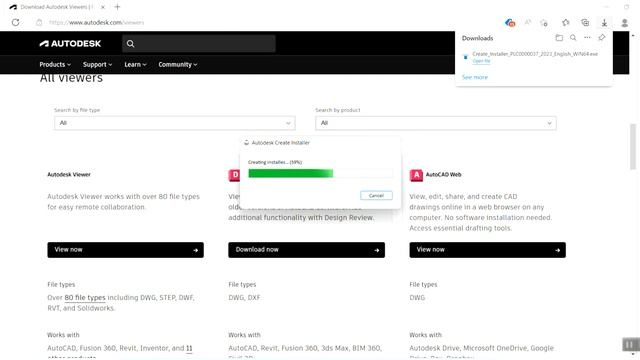Screen dimensions: 640x360
Task: Open the browser profile icon
Action: pos(624,23)
